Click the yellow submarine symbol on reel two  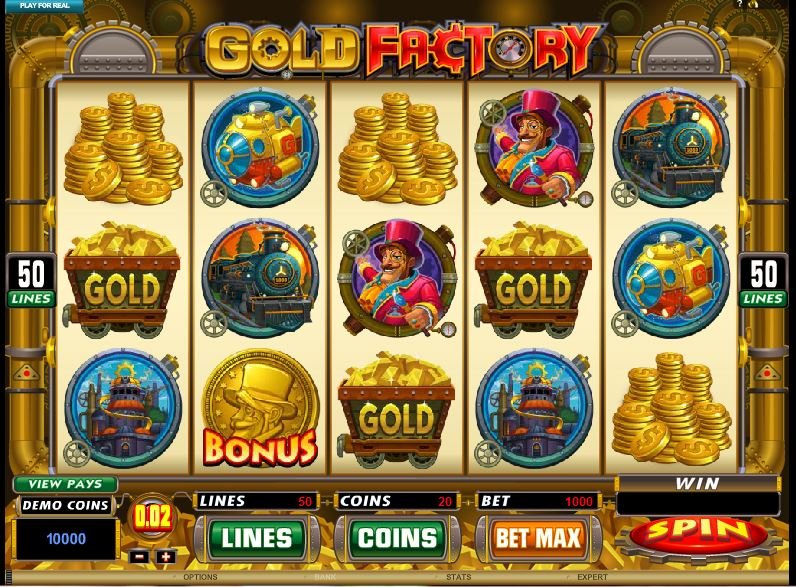[x=259, y=148]
